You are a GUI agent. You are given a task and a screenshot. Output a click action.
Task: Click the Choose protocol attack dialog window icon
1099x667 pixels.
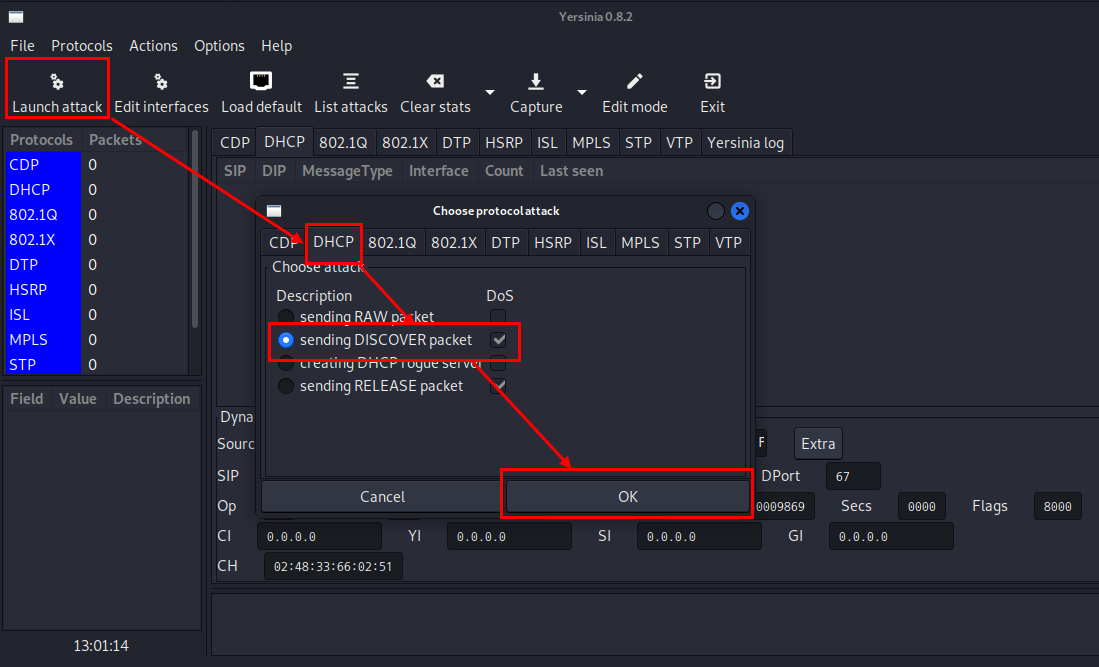coord(274,211)
